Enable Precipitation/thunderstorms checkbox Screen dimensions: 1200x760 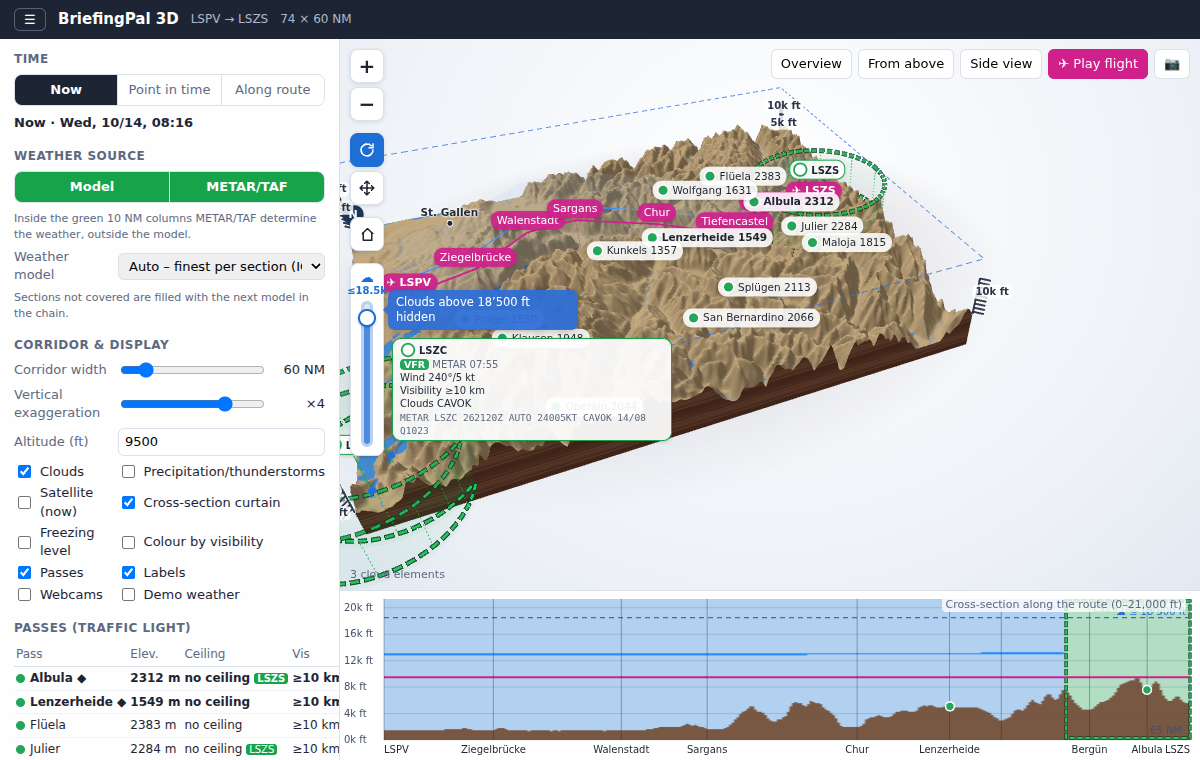tap(128, 471)
